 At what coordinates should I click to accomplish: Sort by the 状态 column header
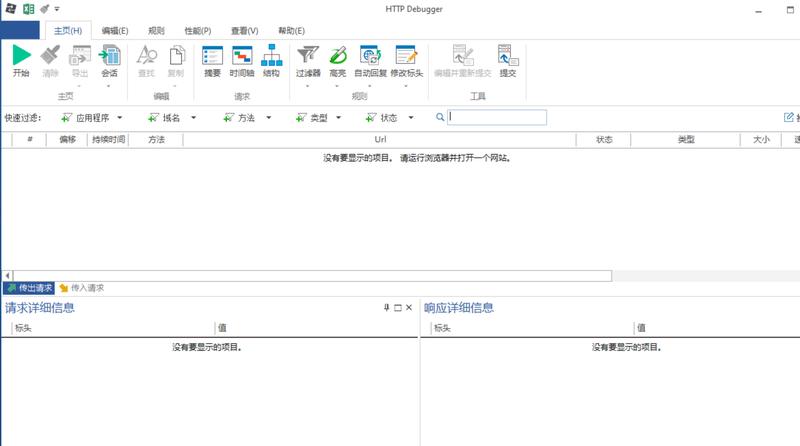(x=604, y=139)
